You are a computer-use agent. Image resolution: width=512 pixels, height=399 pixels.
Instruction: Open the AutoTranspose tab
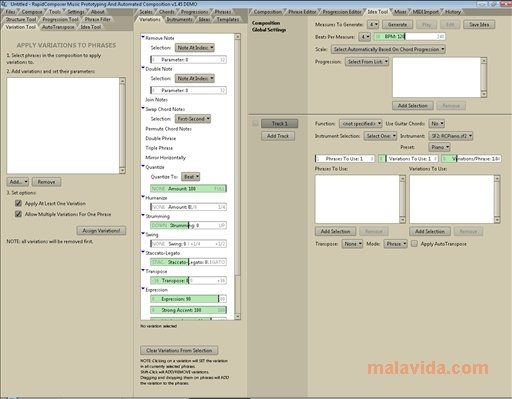click(58, 27)
